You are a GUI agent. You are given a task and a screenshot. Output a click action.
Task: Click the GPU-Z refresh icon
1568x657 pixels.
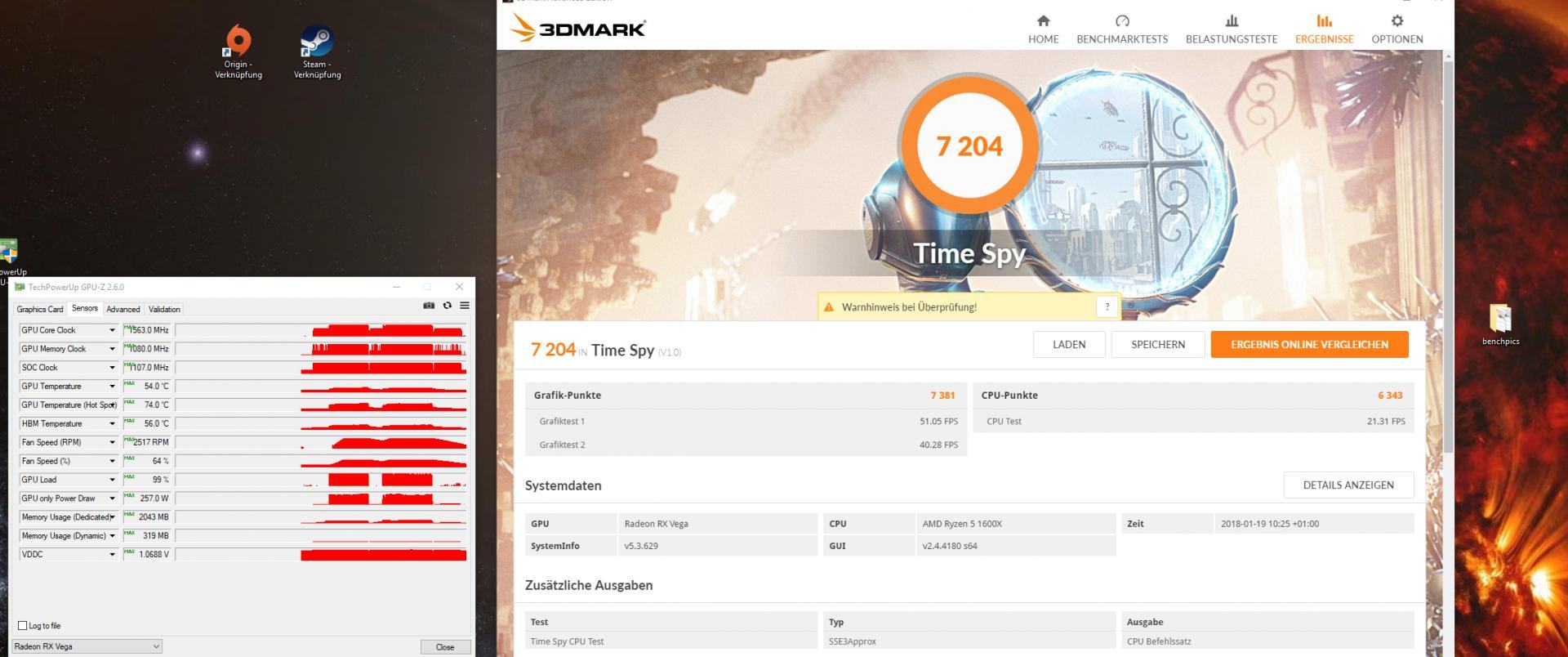pos(447,306)
